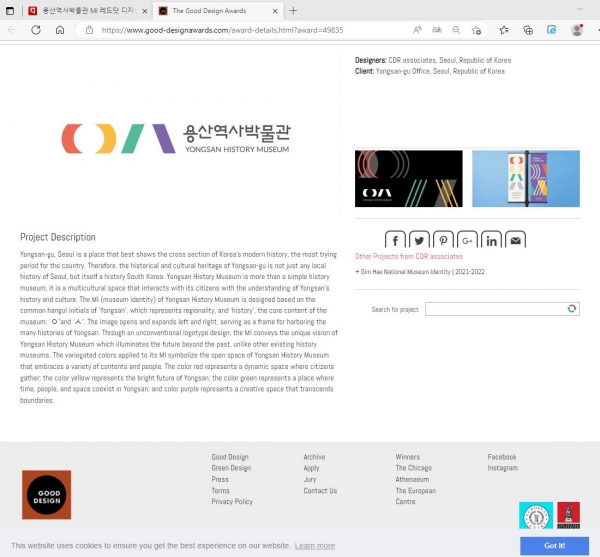Click the Yongsan History Museum logo image
This screenshot has height=557, width=600.
pos(176,138)
